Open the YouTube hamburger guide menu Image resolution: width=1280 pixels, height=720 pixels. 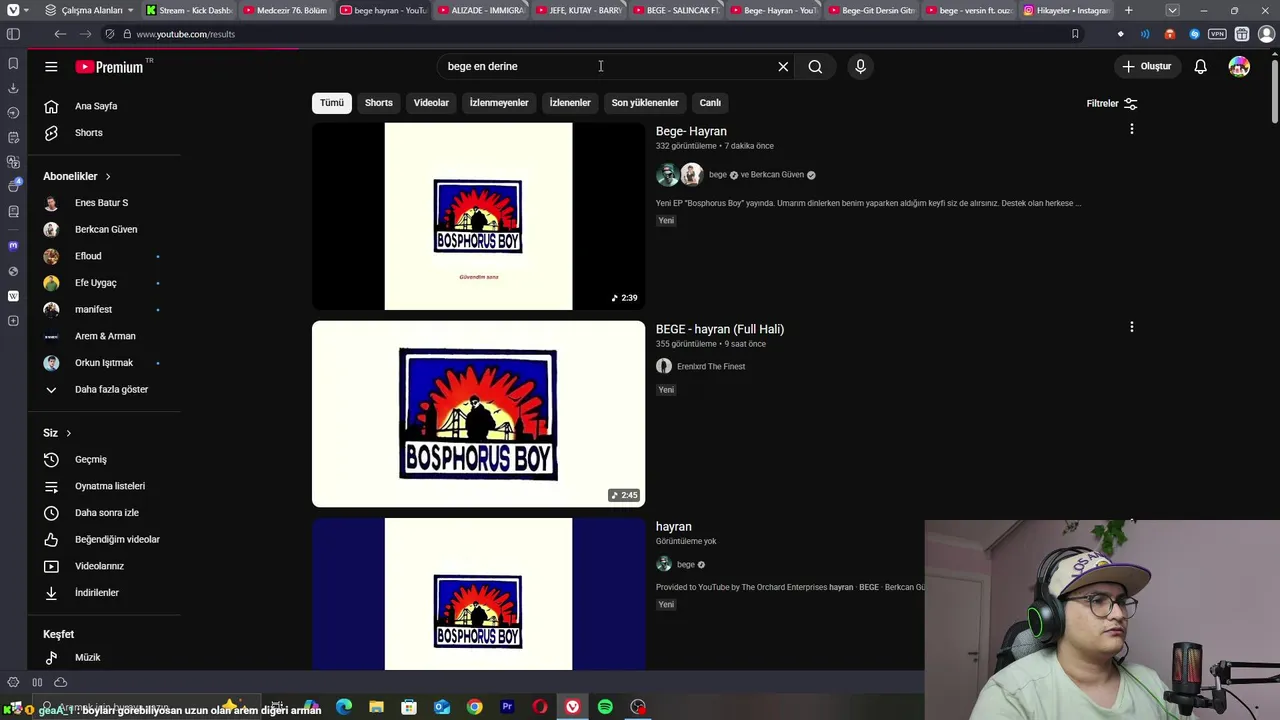pos(51,67)
